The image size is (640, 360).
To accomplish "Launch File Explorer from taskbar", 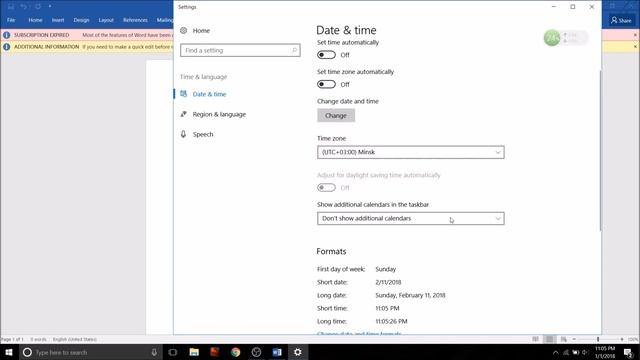I will pos(194,352).
